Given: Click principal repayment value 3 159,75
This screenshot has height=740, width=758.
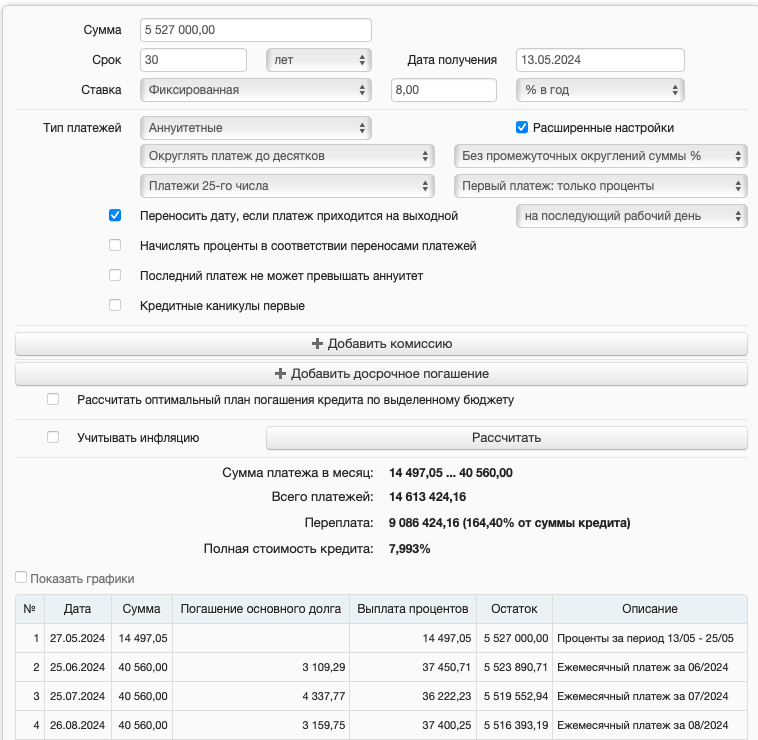Looking at the screenshot, I should 324,725.
